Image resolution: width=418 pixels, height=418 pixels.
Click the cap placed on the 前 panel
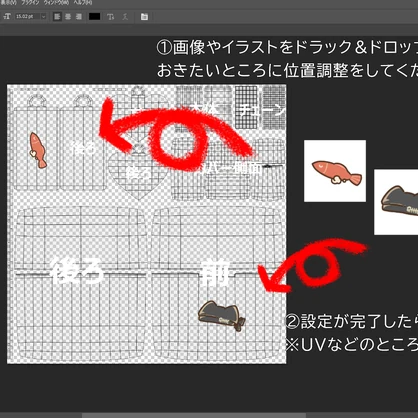coord(222,316)
